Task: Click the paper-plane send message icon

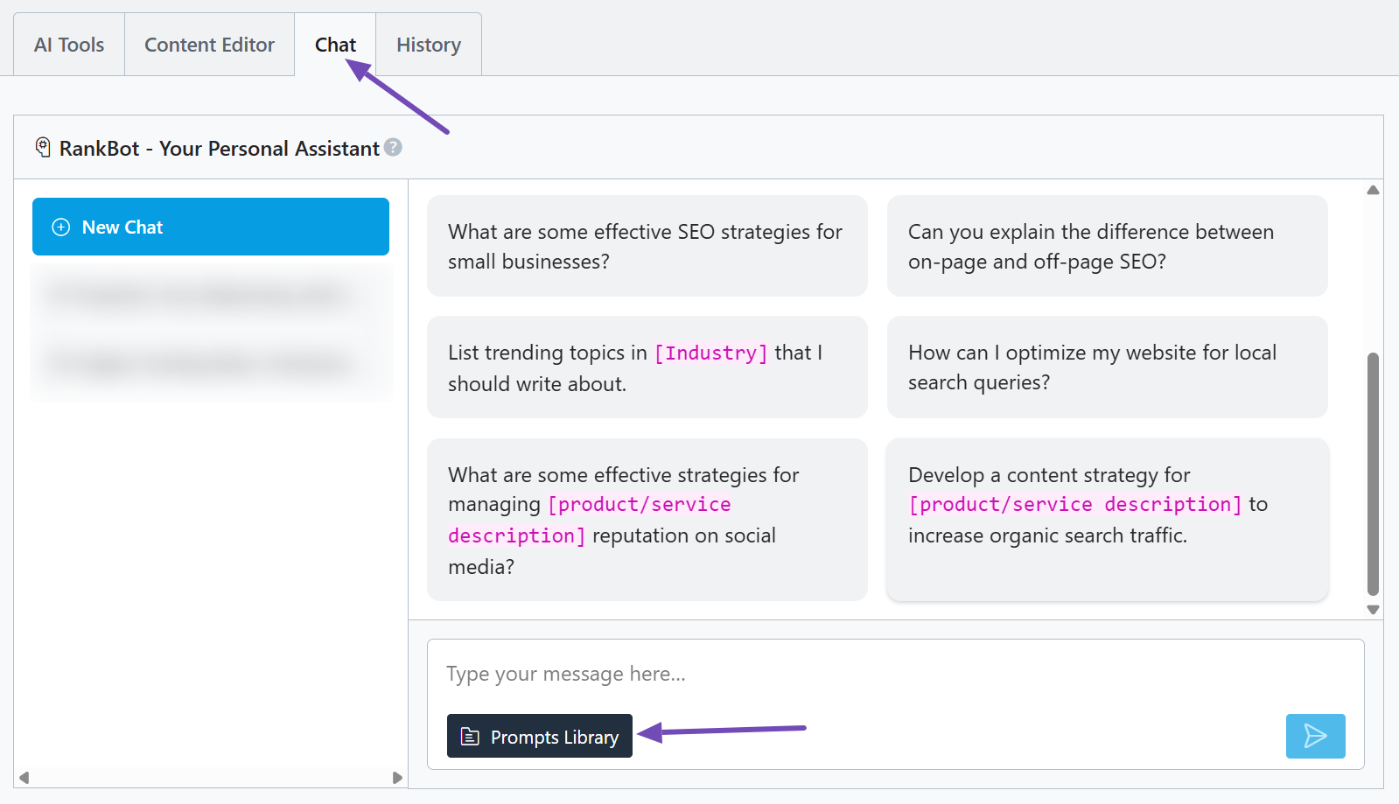Action: tap(1315, 736)
